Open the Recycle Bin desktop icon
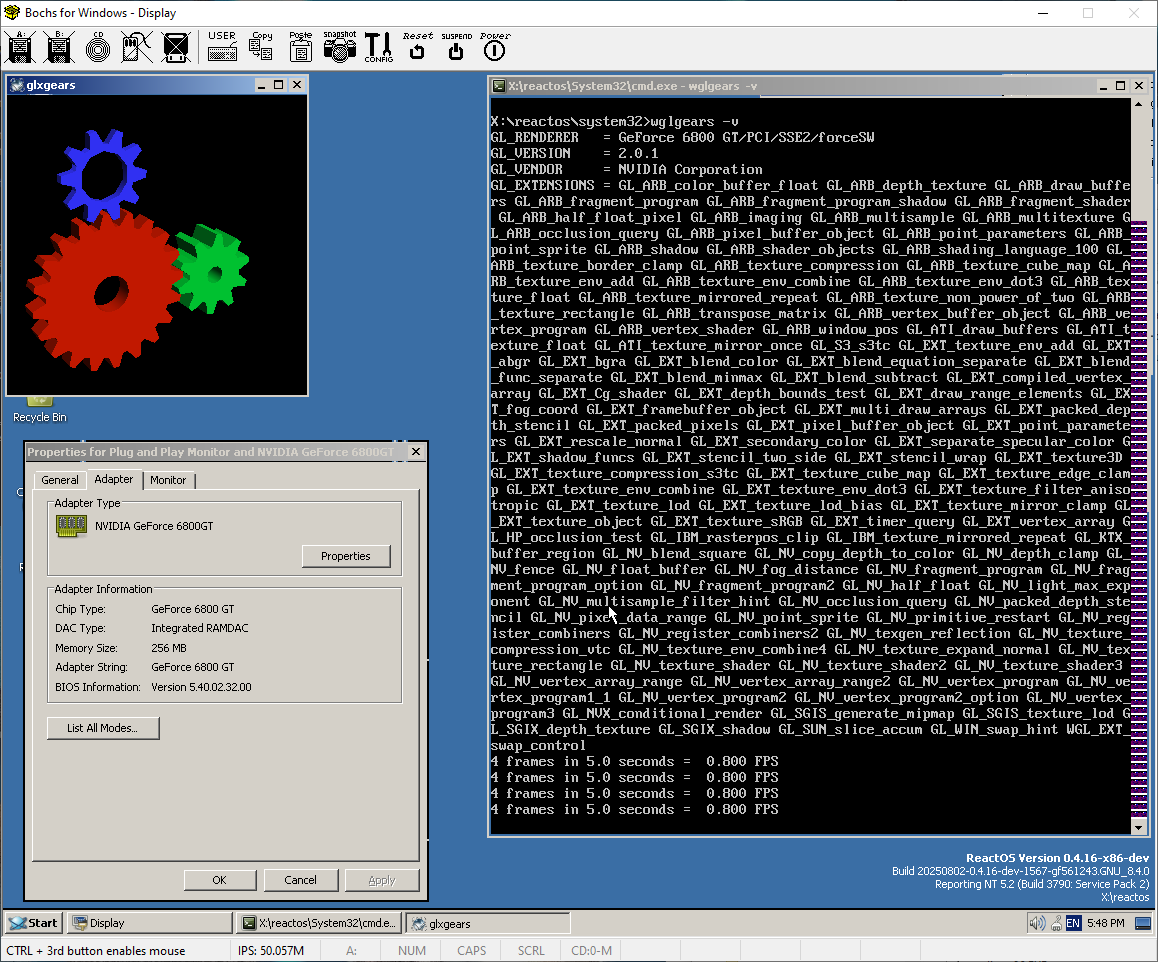 coord(40,410)
